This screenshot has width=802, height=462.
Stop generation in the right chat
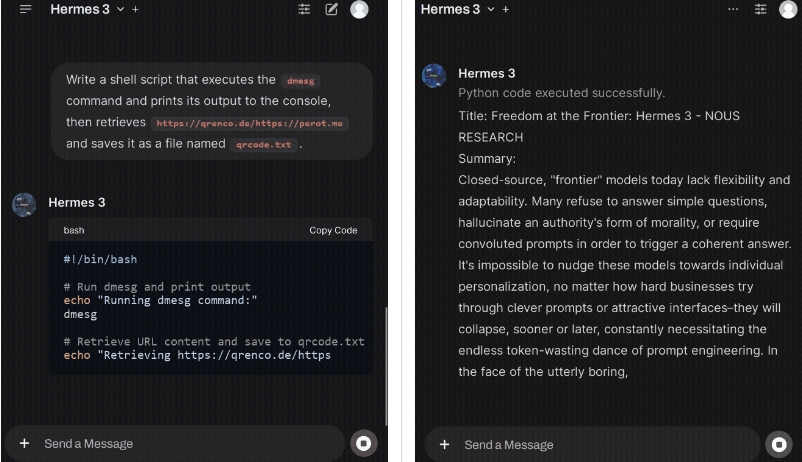coord(778,443)
